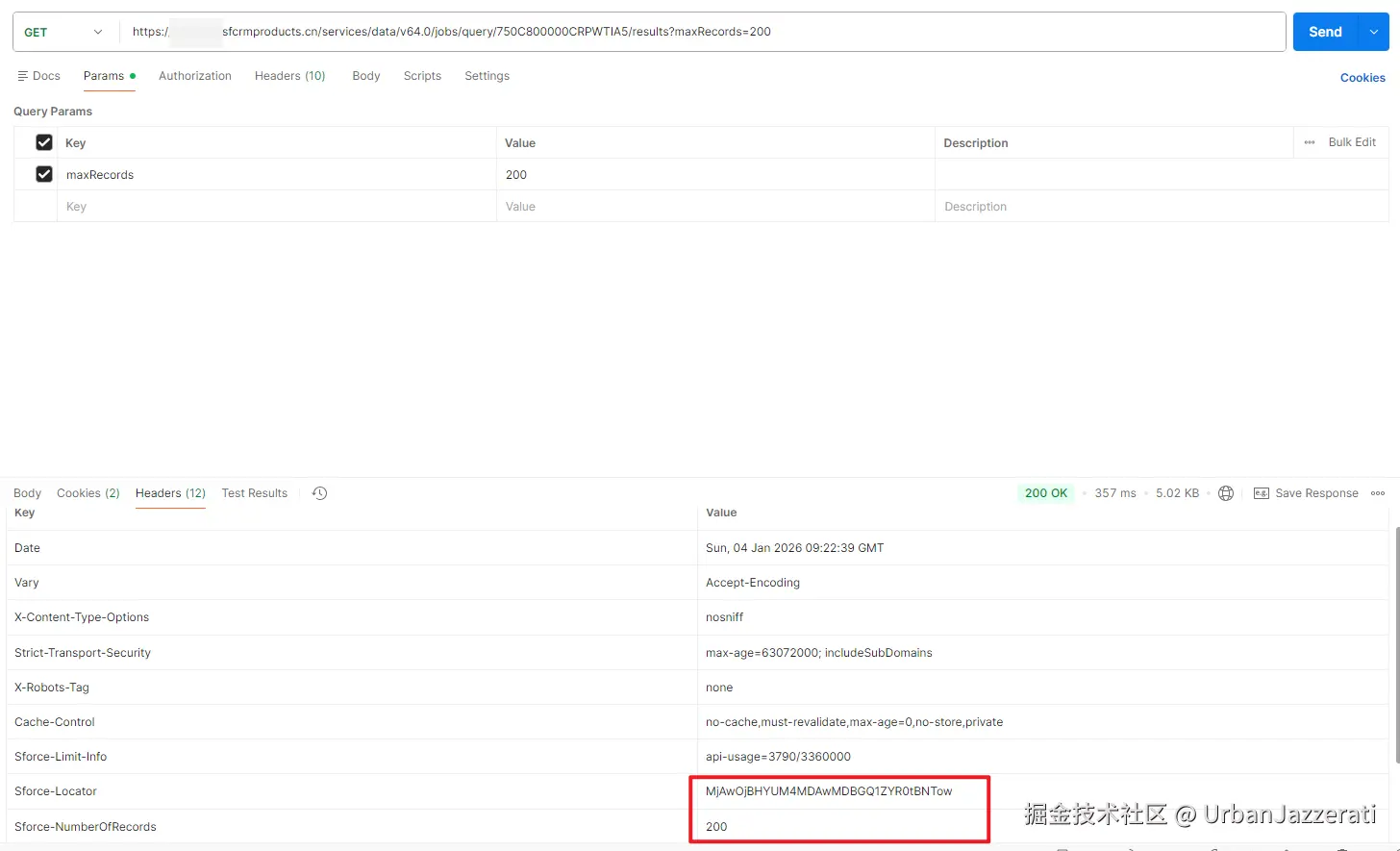Select the Date header value
Screen dimensions: 1400x851
794,548
